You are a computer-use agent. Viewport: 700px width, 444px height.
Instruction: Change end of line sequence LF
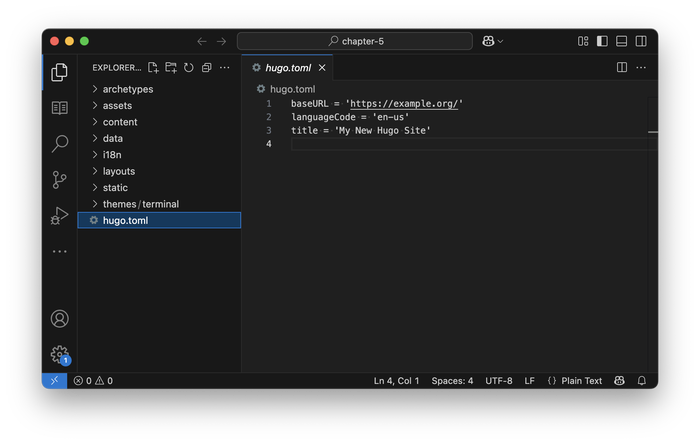(x=529, y=381)
